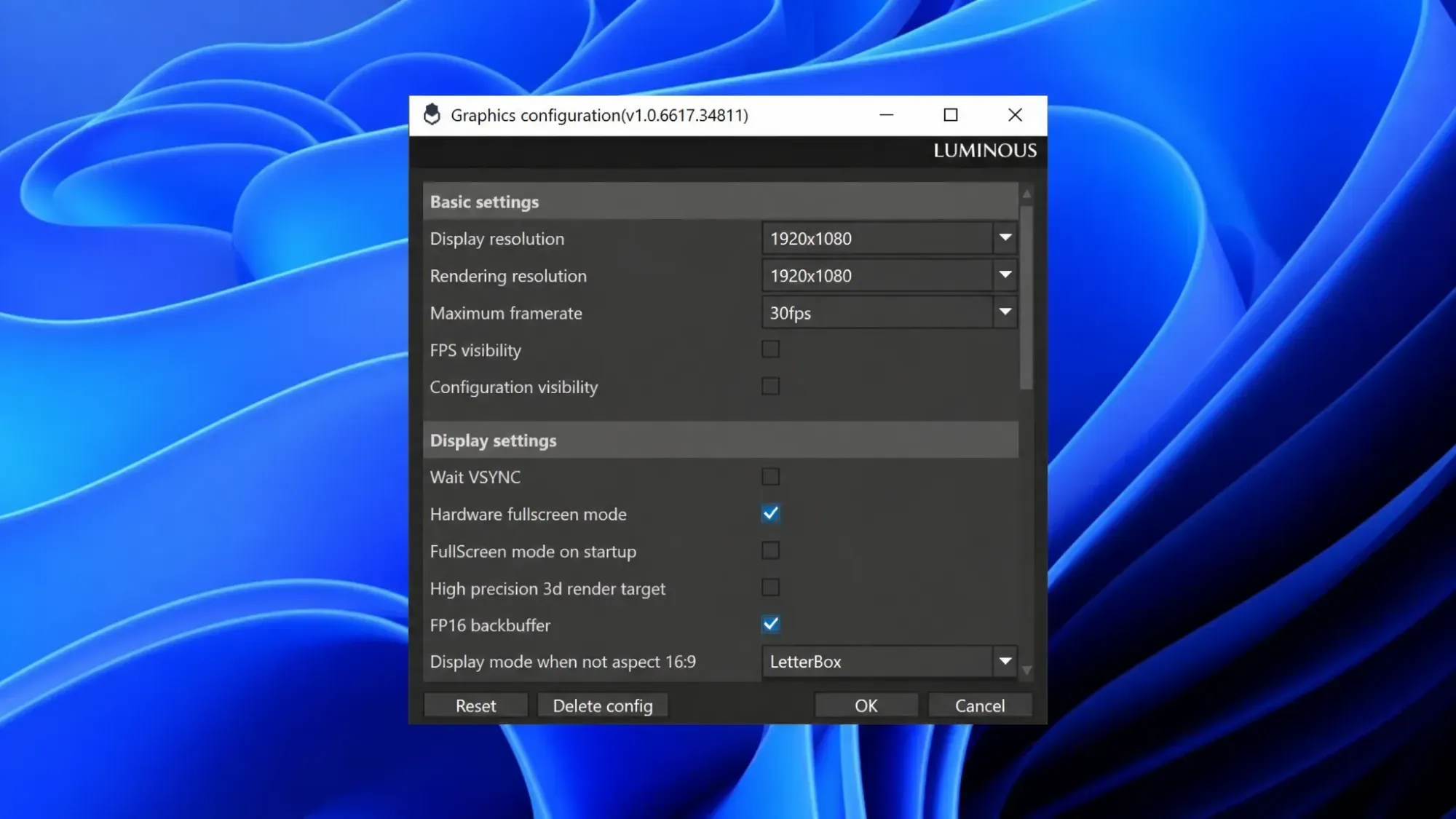Click the Cancel button
The width and height of the screenshot is (1456, 819).
pyautogui.click(x=980, y=705)
